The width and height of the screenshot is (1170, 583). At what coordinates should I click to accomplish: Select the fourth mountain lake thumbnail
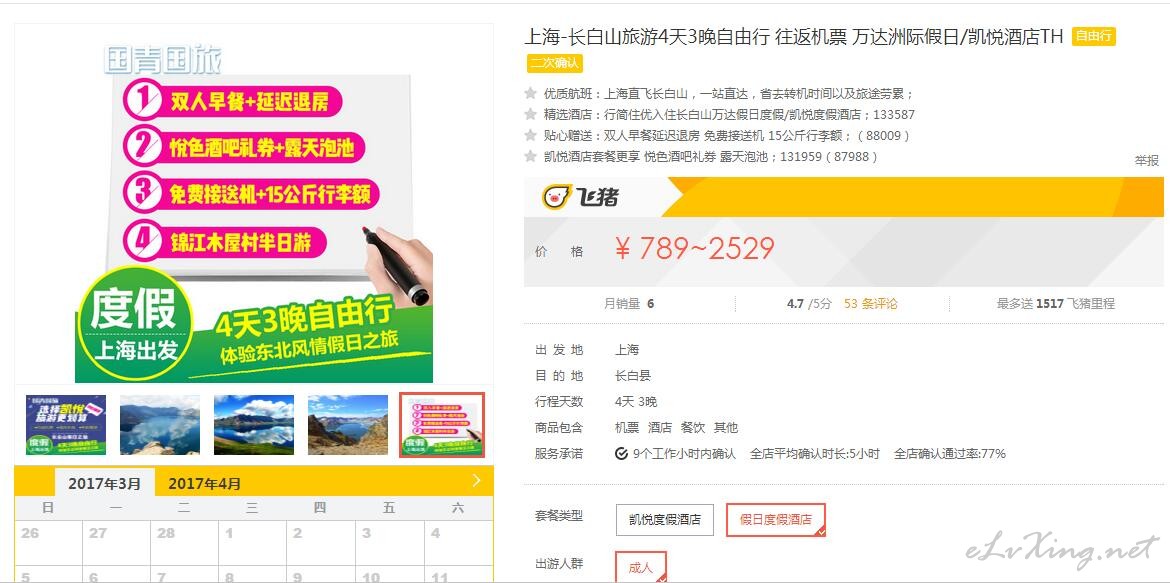coord(348,425)
